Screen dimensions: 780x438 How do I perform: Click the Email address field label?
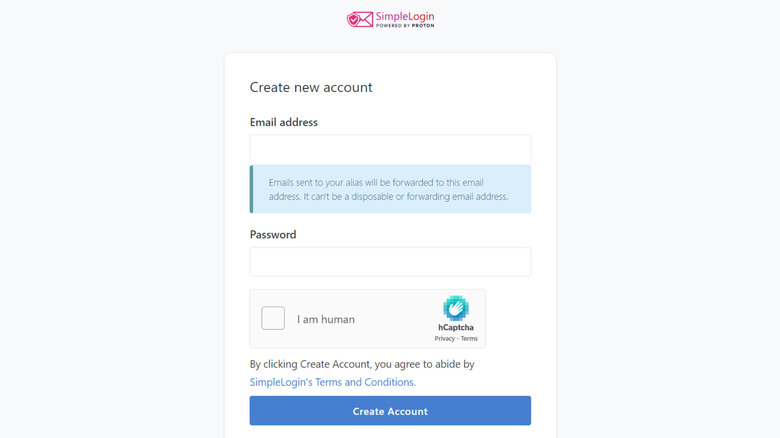click(x=284, y=122)
